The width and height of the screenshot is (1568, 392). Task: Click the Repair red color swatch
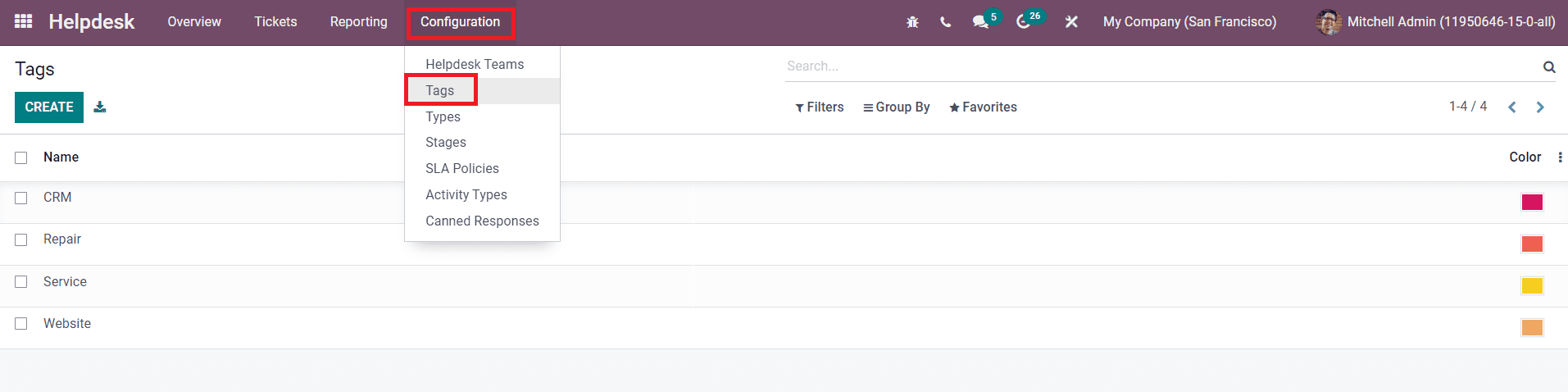tap(1532, 244)
